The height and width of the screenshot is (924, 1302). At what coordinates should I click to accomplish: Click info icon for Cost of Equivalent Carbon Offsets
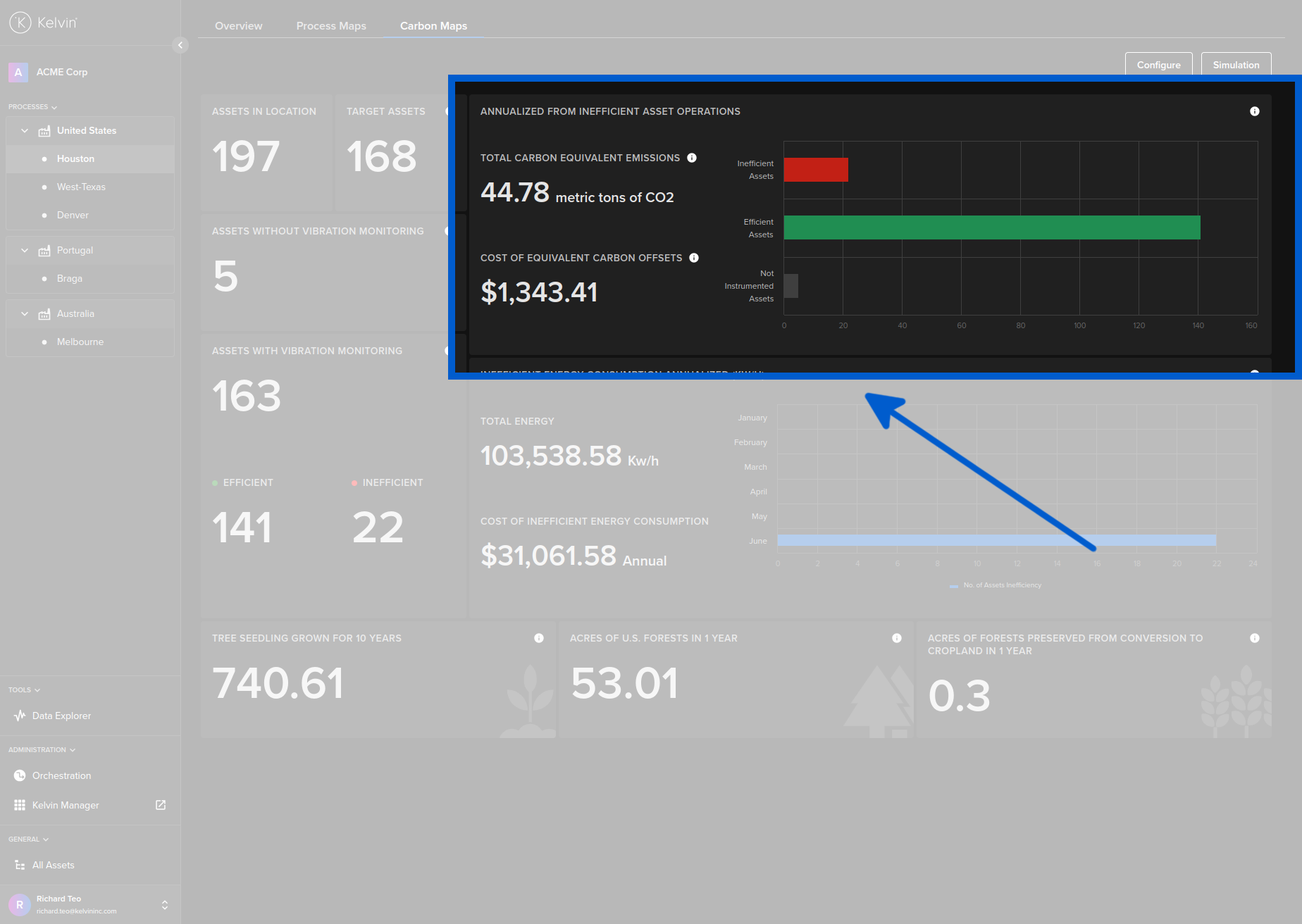(x=694, y=258)
